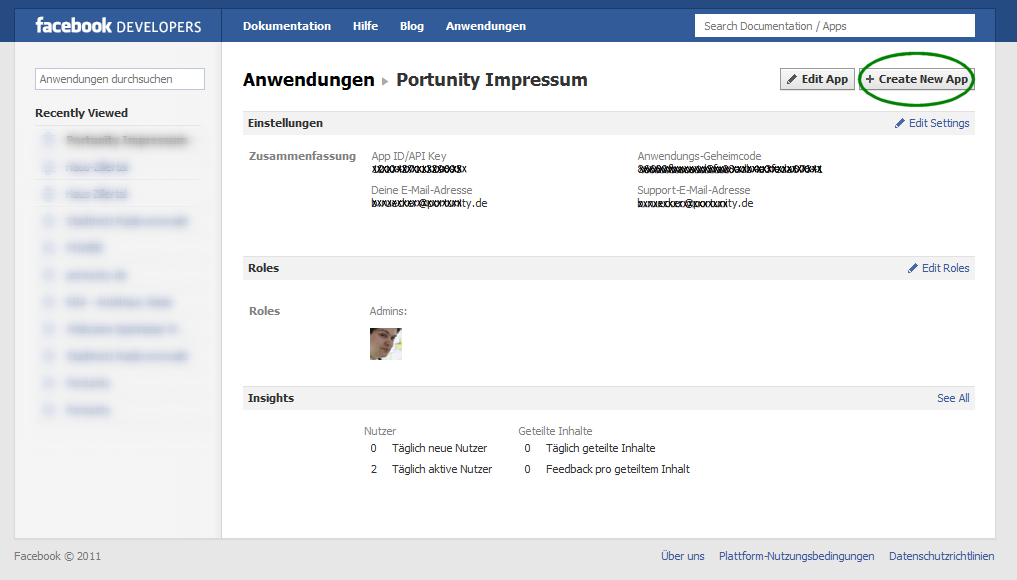The width and height of the screenshot is (1017, 580).
Task: Click the facebook Developers logo
Action: [x=118, y=26]
